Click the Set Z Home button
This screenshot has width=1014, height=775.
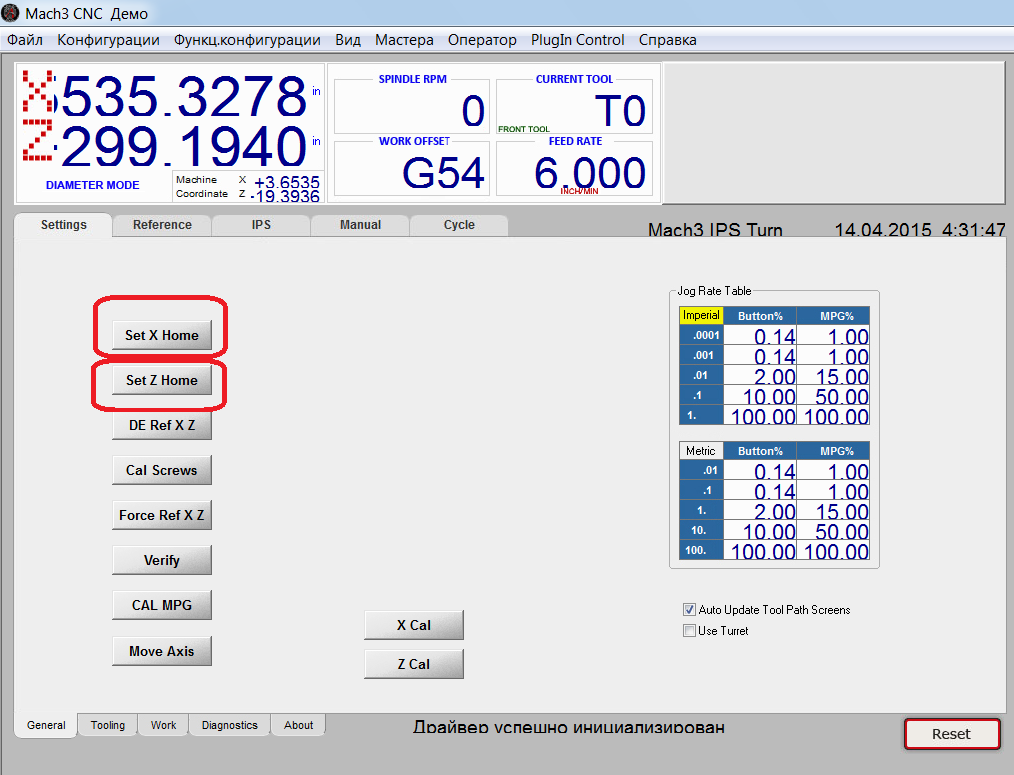162,380
